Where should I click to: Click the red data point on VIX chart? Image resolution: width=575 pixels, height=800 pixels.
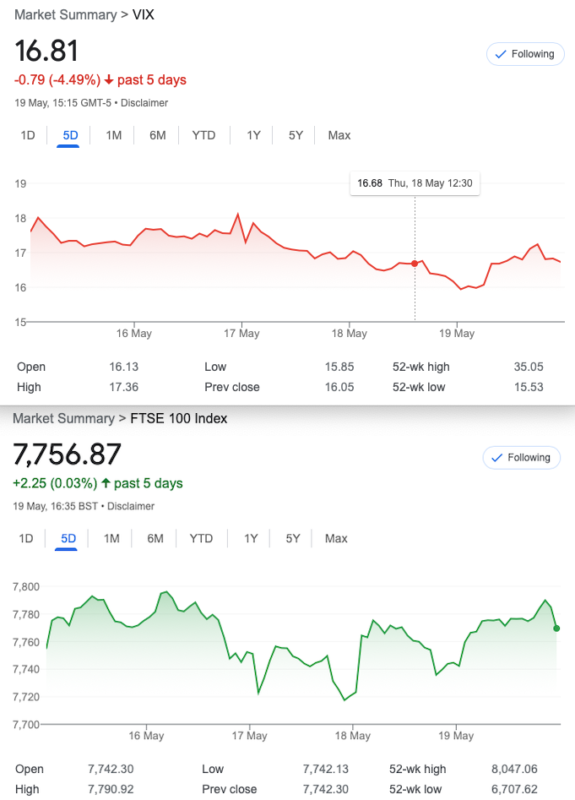click(414, 263)
